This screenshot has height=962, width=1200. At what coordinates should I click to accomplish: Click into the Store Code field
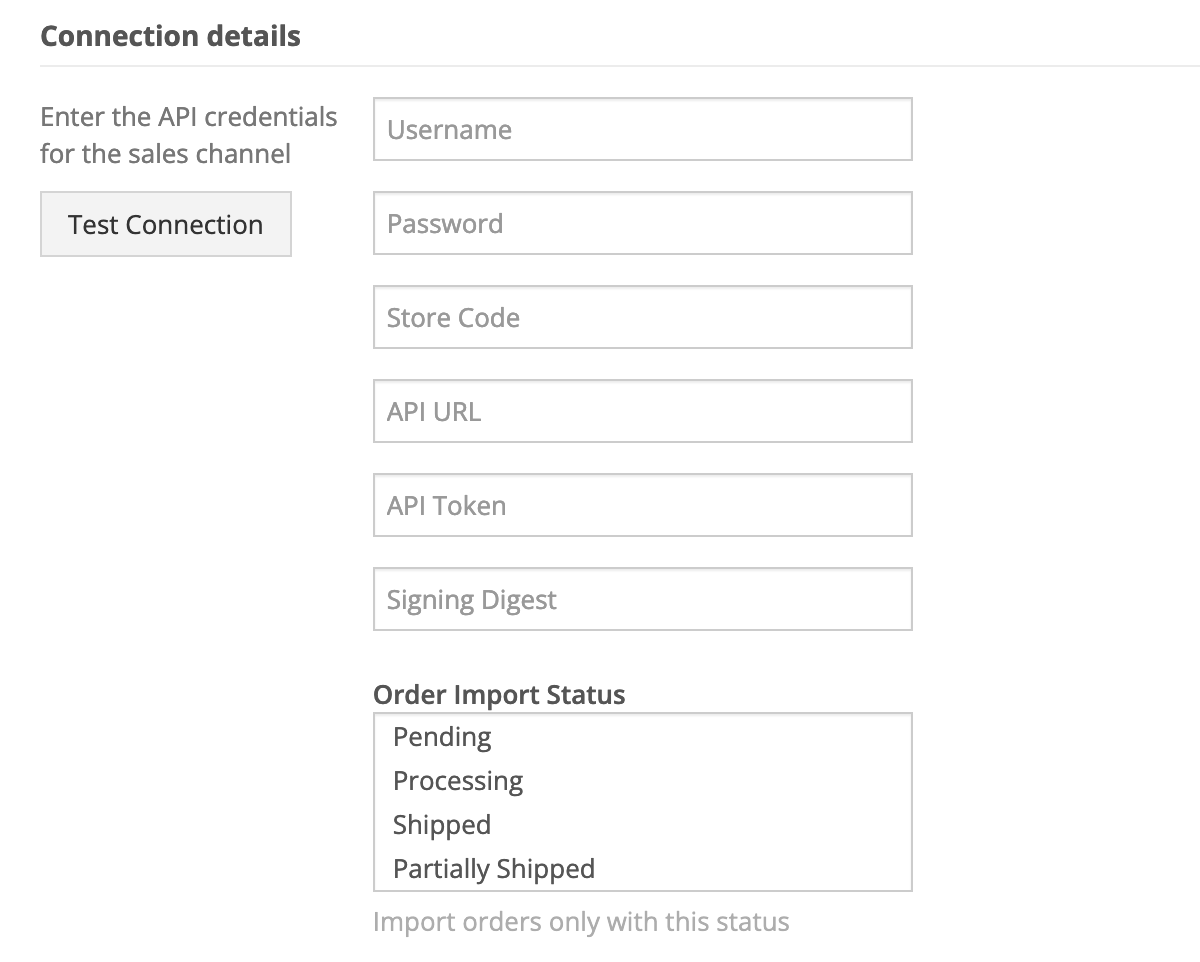pos(642,317)
